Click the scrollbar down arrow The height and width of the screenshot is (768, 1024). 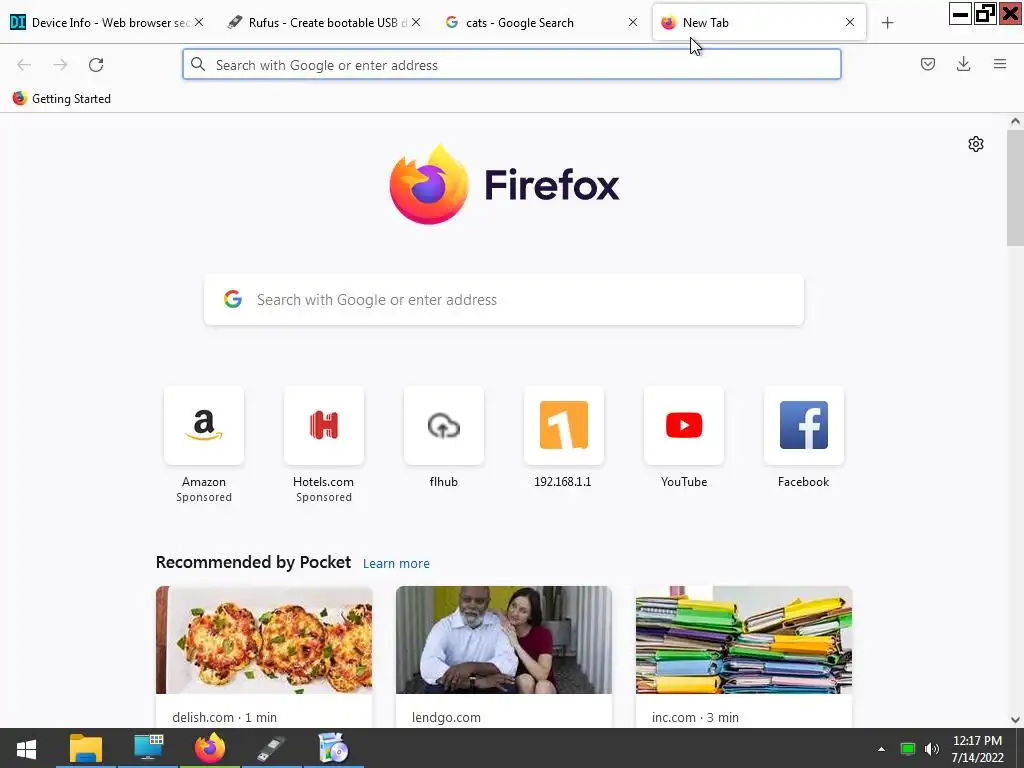coord(1015,720)
